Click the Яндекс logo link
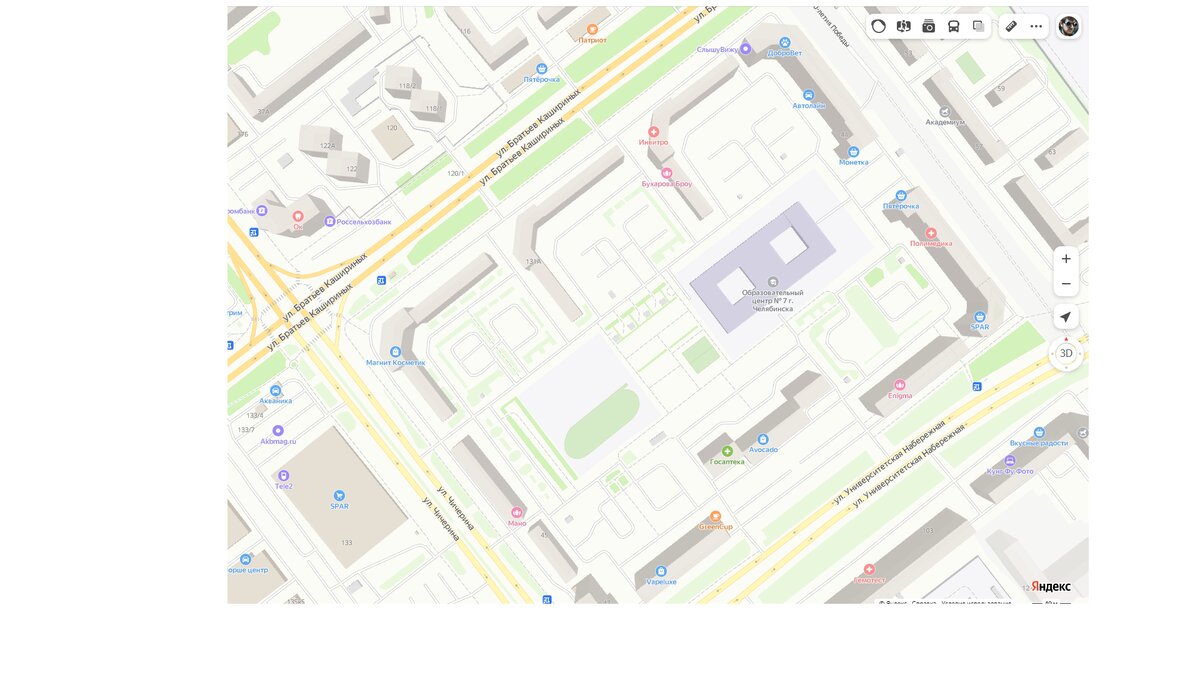The image size is (1200, 675). point(1051,586)
